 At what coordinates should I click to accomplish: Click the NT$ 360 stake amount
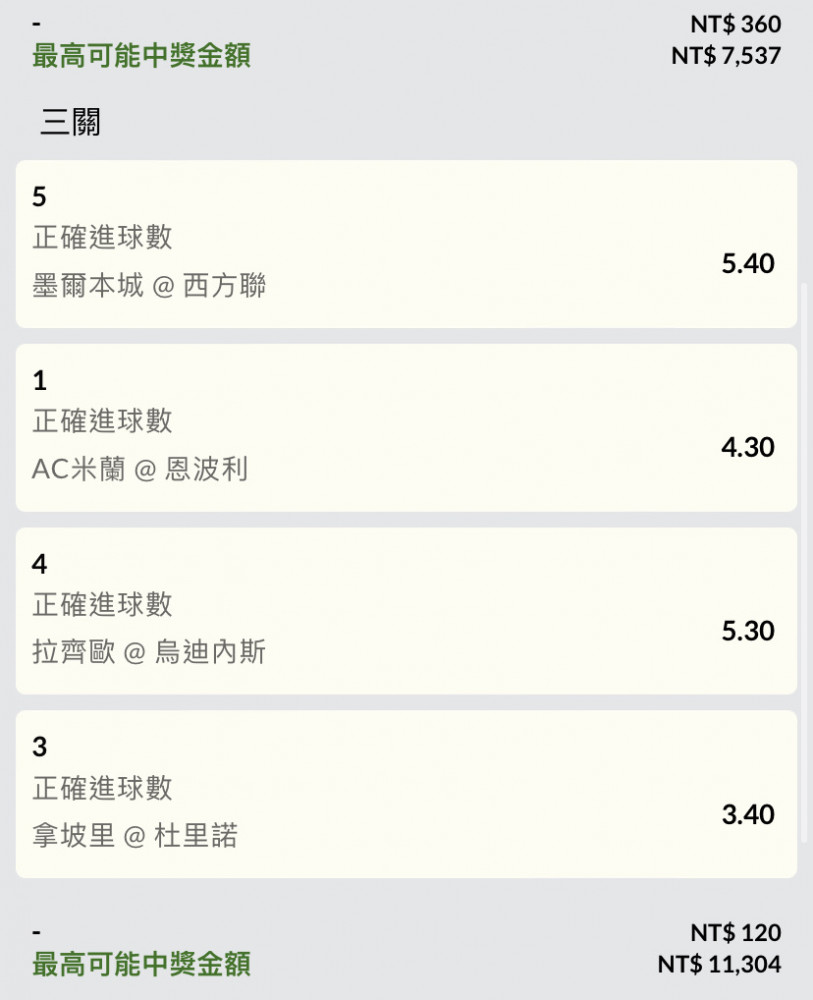tap(736, 24)
